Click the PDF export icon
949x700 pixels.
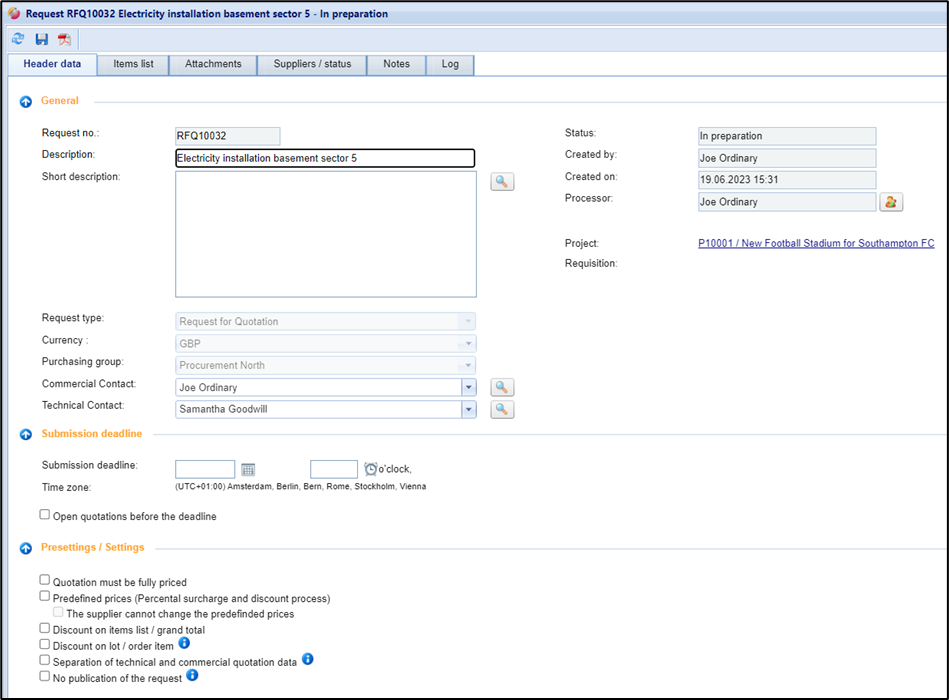pos(64,39)
